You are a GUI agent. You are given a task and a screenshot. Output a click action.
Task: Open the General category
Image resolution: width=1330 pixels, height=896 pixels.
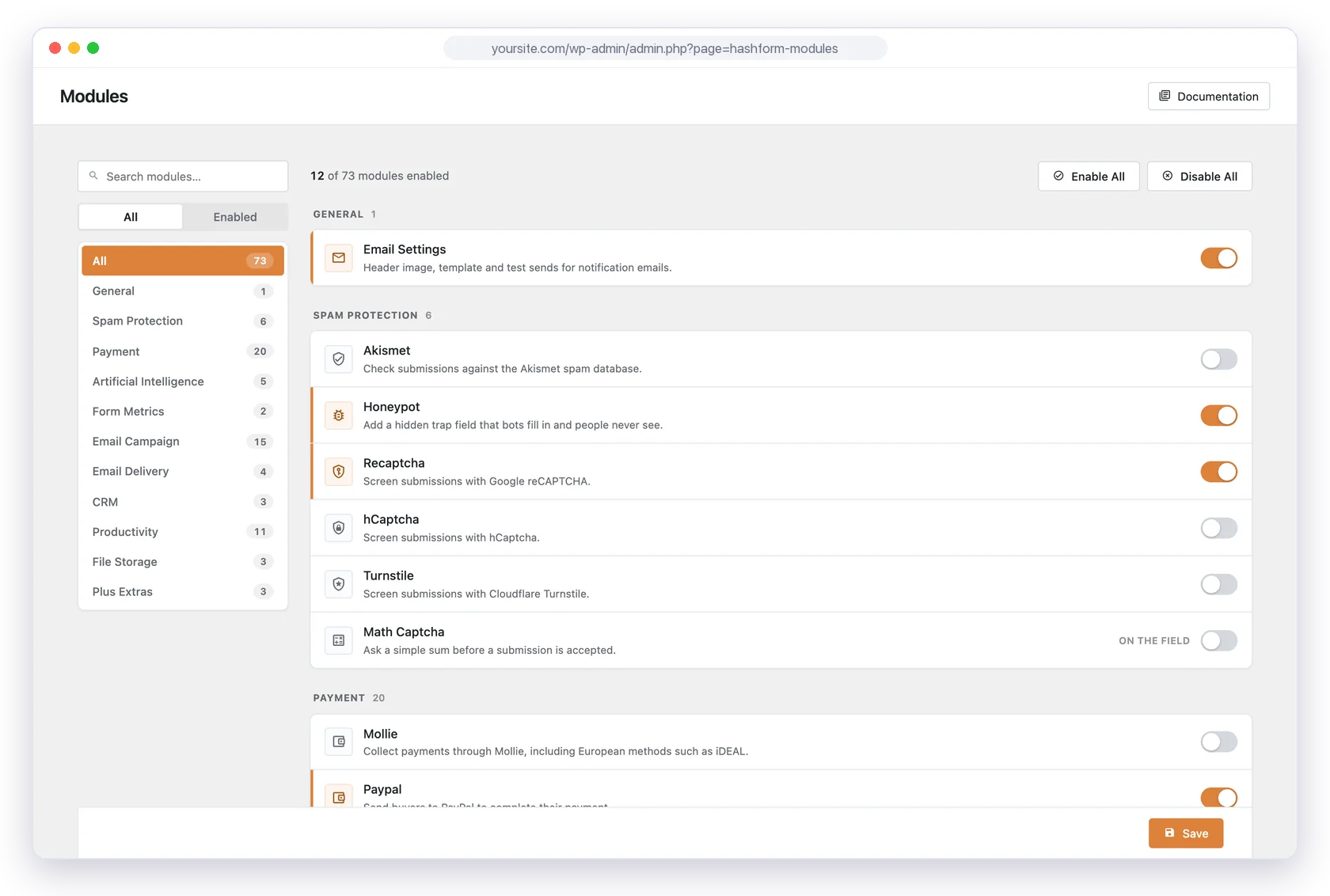[x=183, y=291]
